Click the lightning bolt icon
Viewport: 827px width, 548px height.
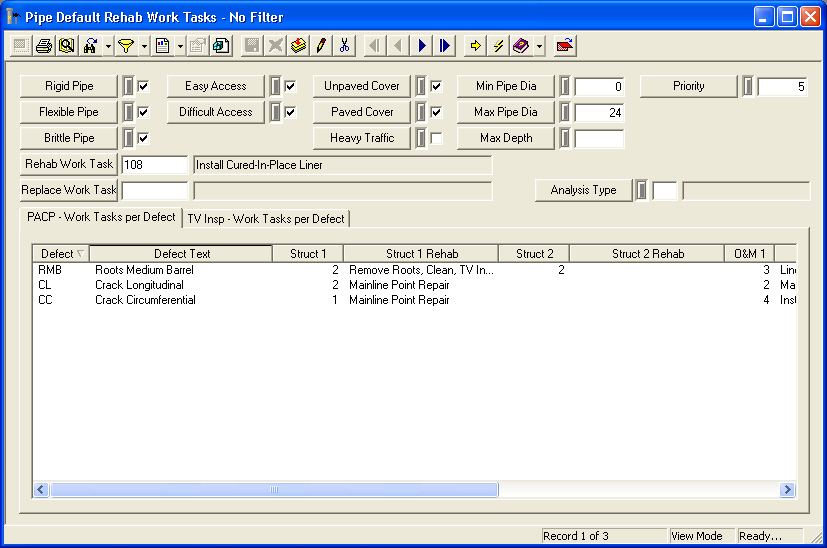click(498, 46)
